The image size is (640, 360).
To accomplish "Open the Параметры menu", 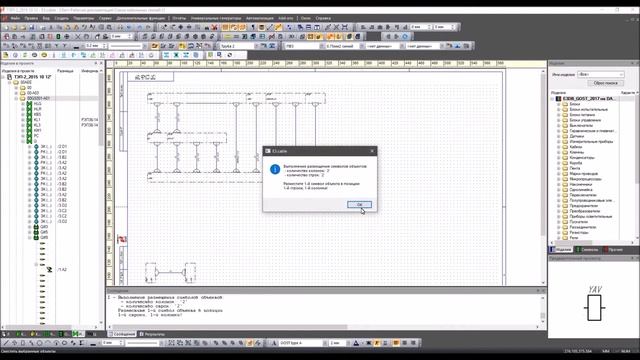I will 84,18.
